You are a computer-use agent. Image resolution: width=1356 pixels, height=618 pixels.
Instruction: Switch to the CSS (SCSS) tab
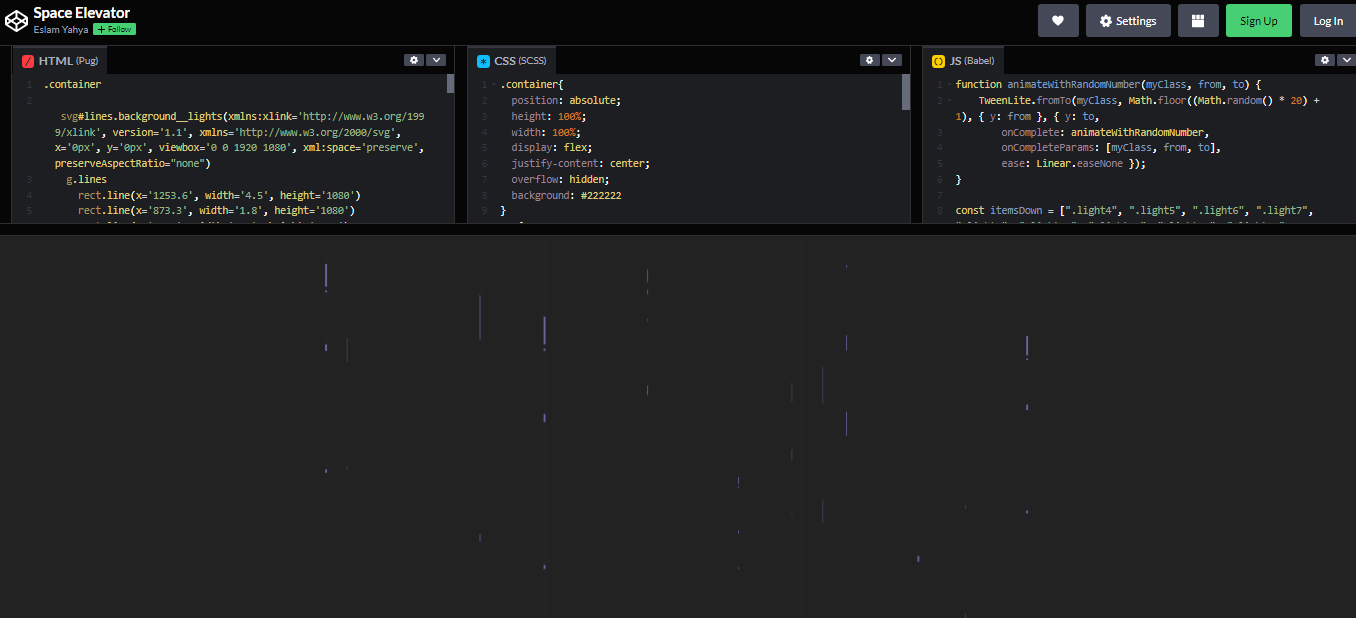tap(513, 60)
